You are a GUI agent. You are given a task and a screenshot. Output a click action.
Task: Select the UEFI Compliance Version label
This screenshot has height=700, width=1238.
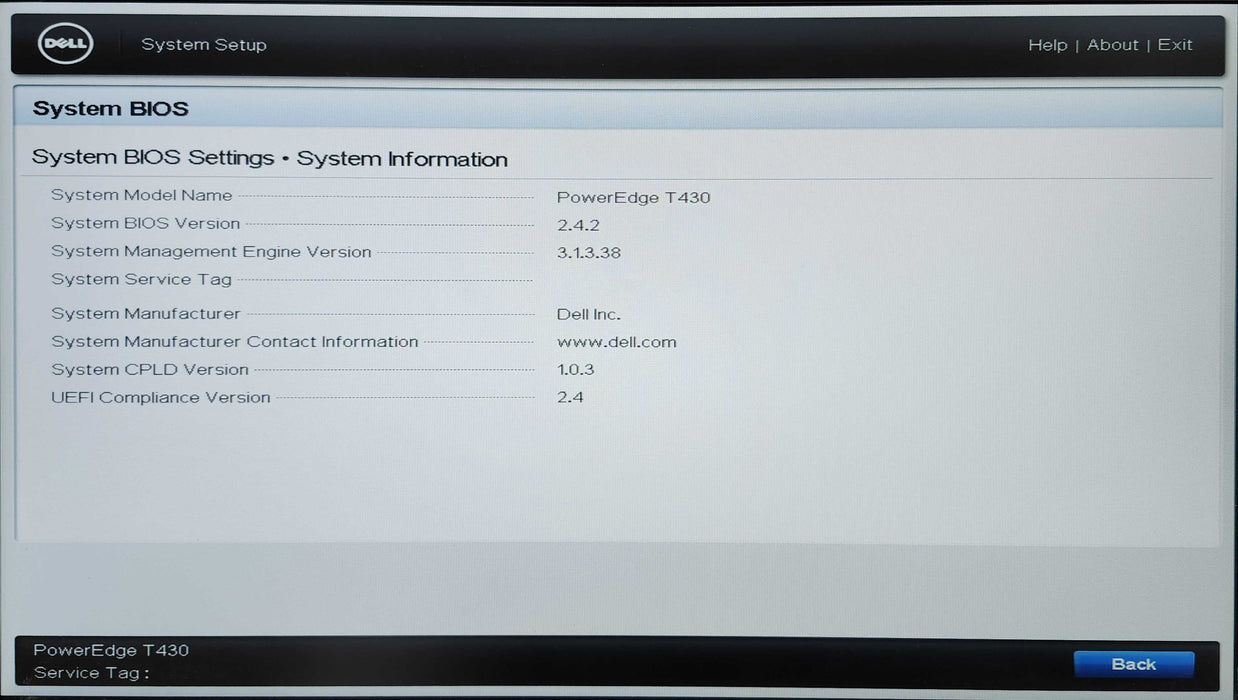(x=161, y=397)
